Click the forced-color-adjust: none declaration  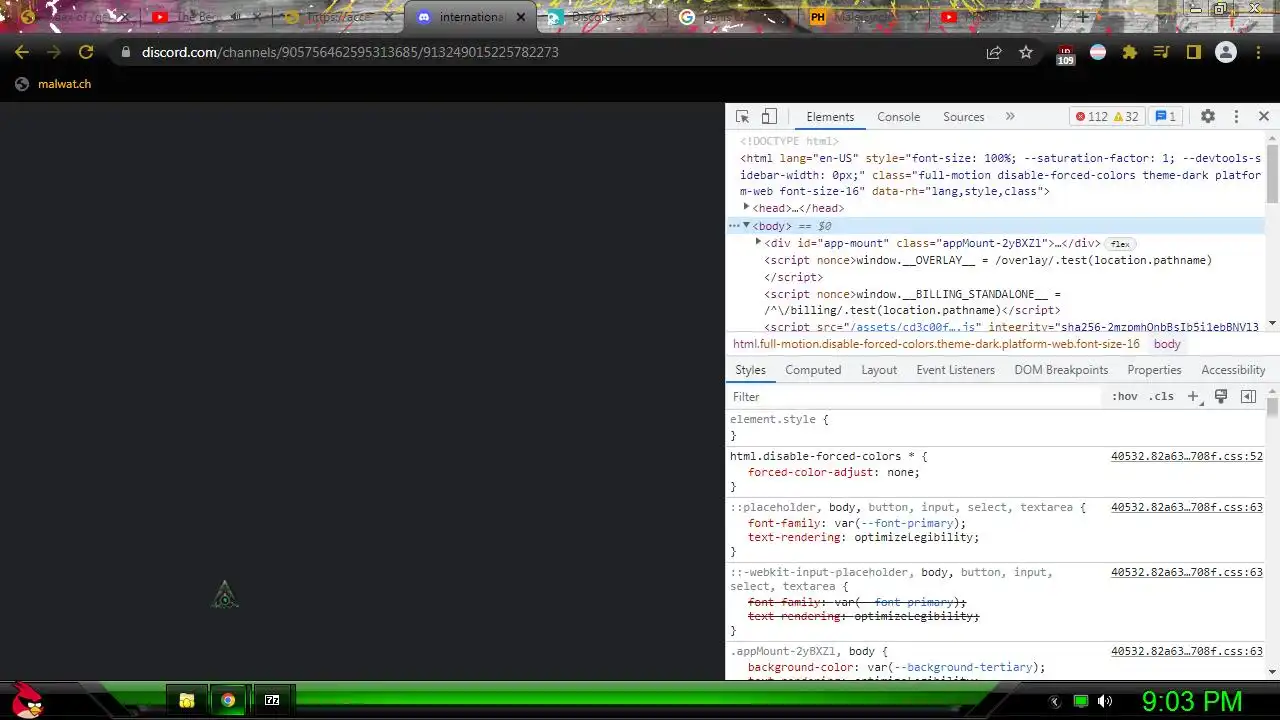(x=833, y=472)
